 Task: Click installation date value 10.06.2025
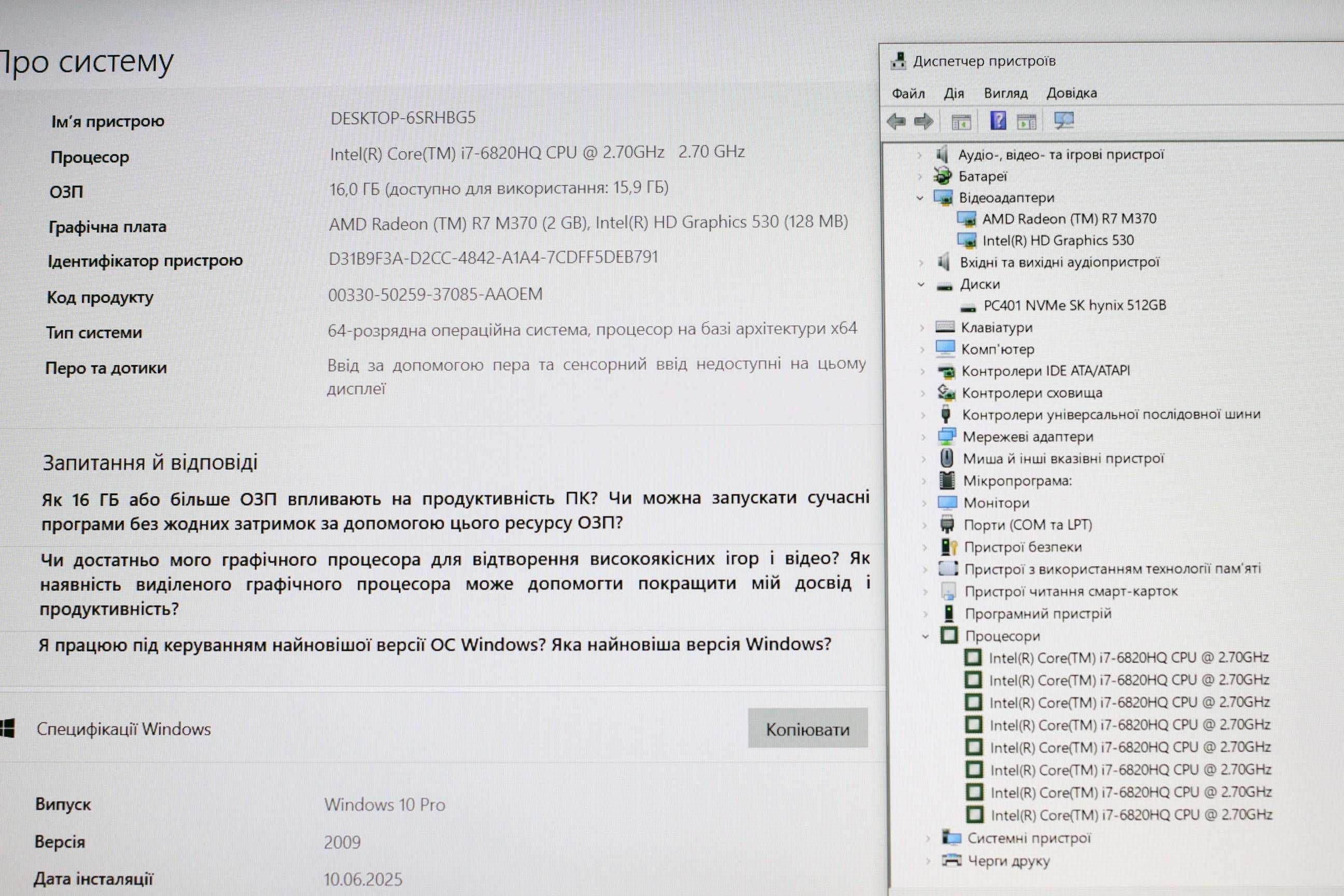click(363, 879)
